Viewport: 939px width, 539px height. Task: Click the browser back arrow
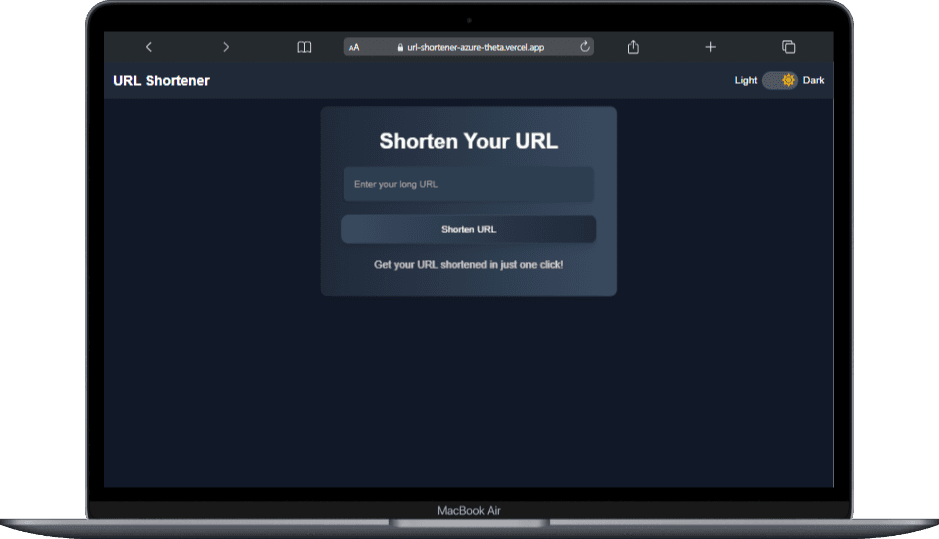click(149, 47)
